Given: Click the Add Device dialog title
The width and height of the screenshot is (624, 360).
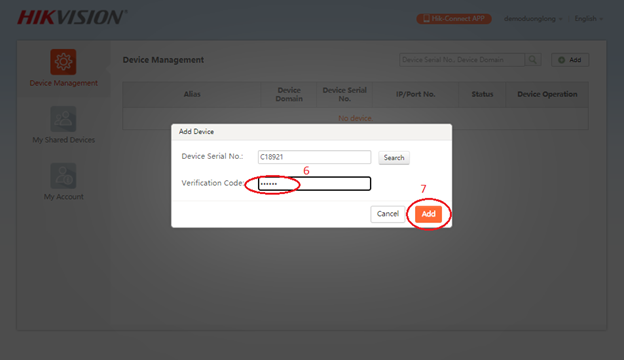Looking at the screenshot, I should tap(196, 132).
